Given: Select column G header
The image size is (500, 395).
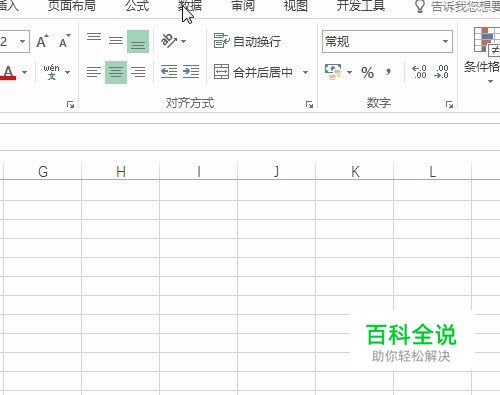Looking at the screenshot, I should point(43,172).
